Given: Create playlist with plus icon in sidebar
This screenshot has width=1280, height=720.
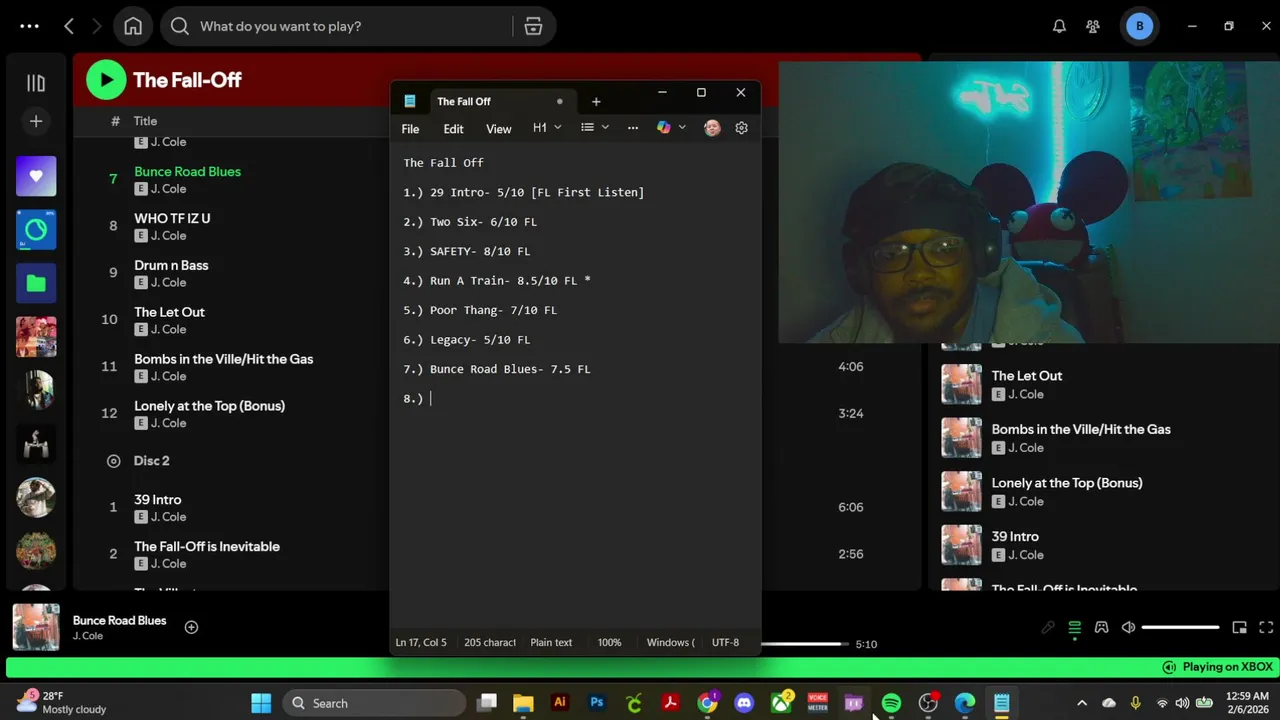Looking at the screenshot, I should [36, 121].
